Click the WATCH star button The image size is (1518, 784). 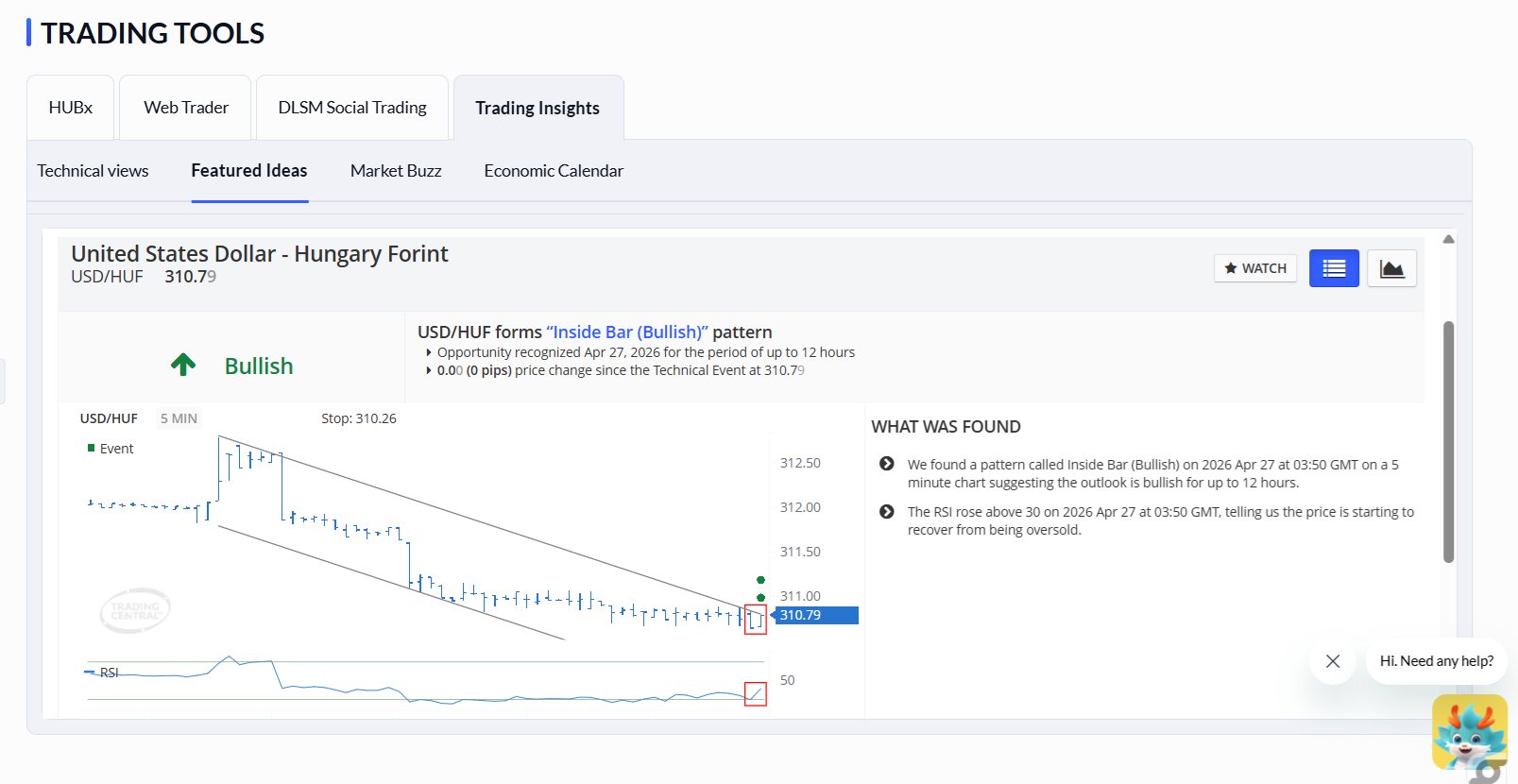pyautogui.click(x=1255, y=268)
